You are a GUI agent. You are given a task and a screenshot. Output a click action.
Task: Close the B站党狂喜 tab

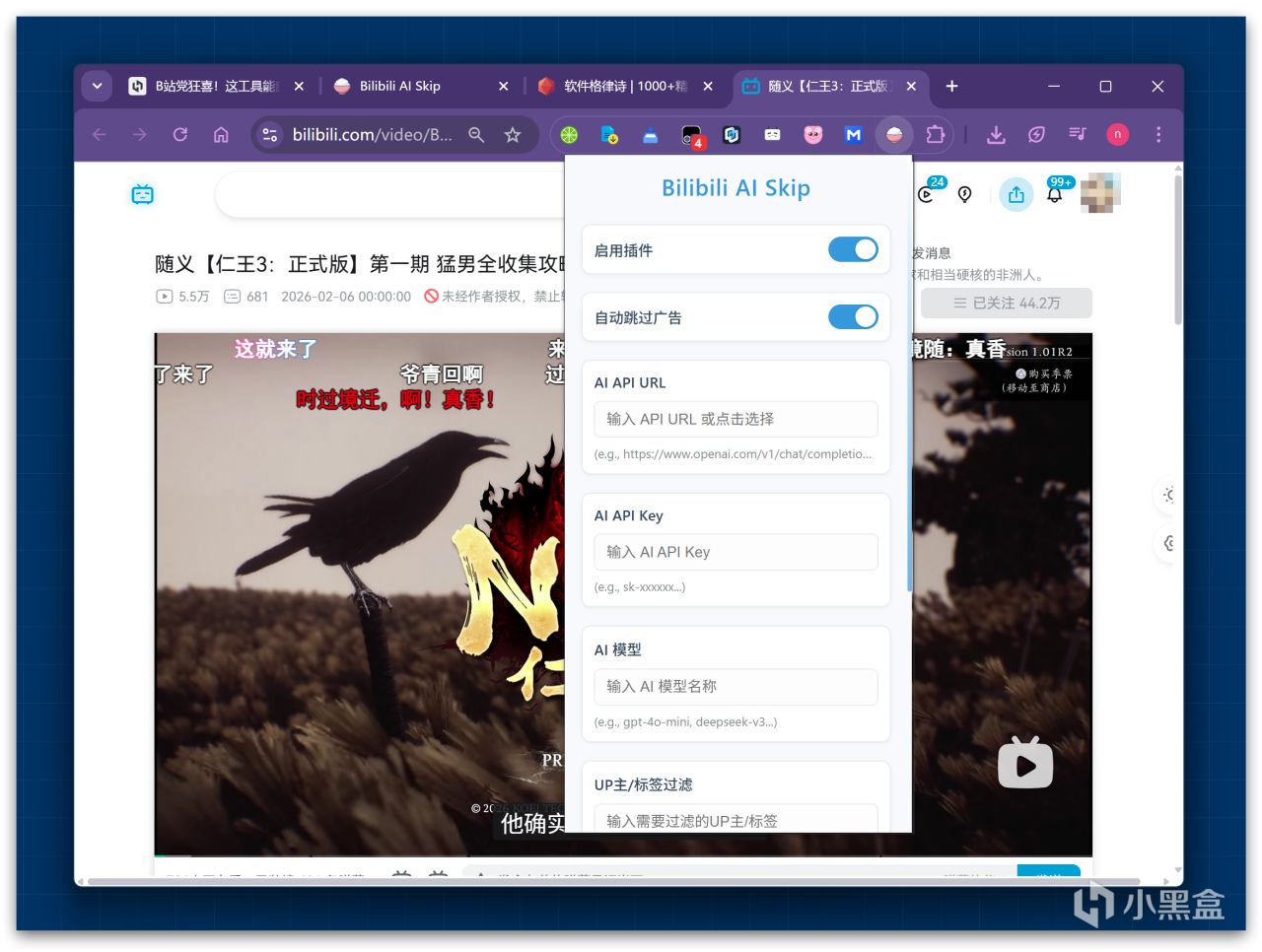299,87
